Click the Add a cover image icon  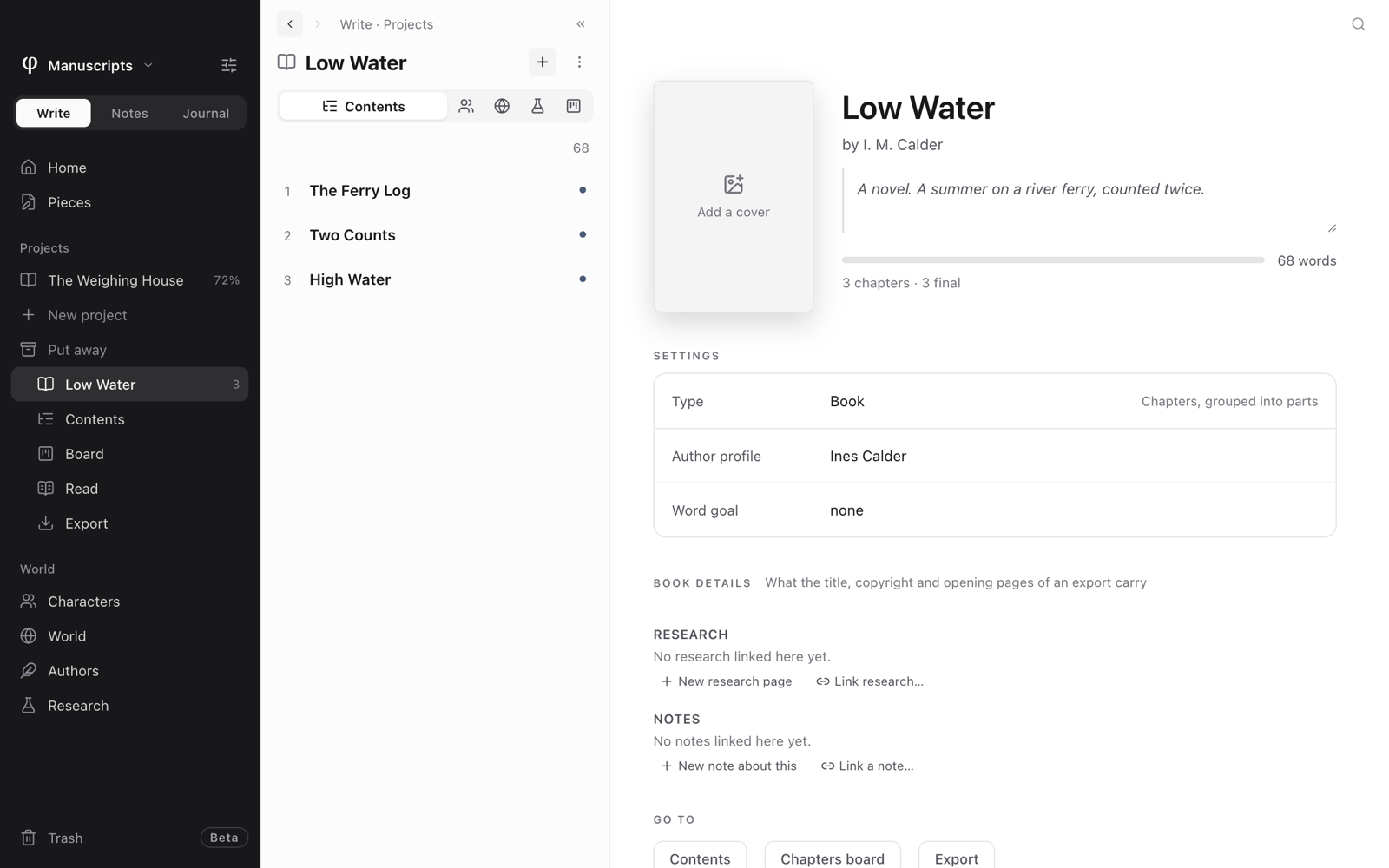[x=734, y=184]
